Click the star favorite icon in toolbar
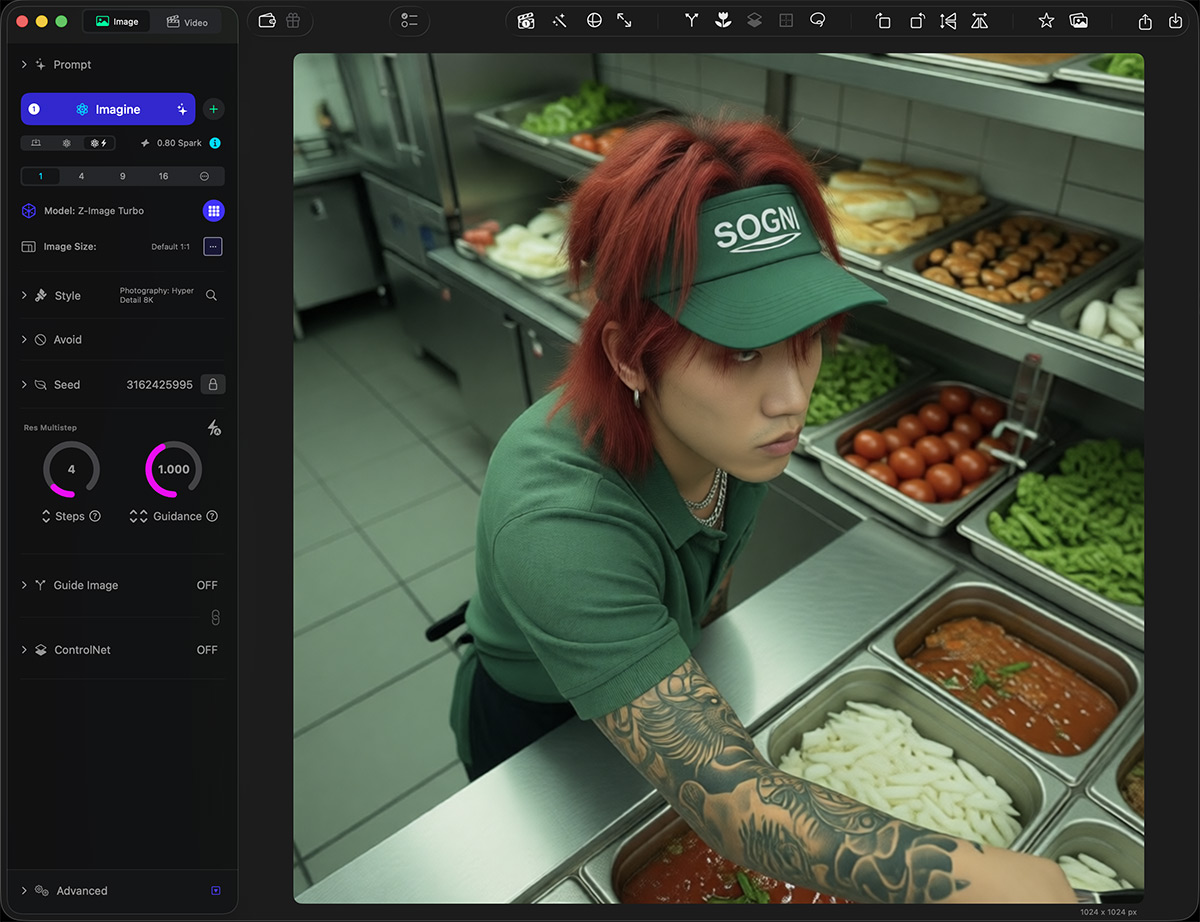 tap(1046, 21)
